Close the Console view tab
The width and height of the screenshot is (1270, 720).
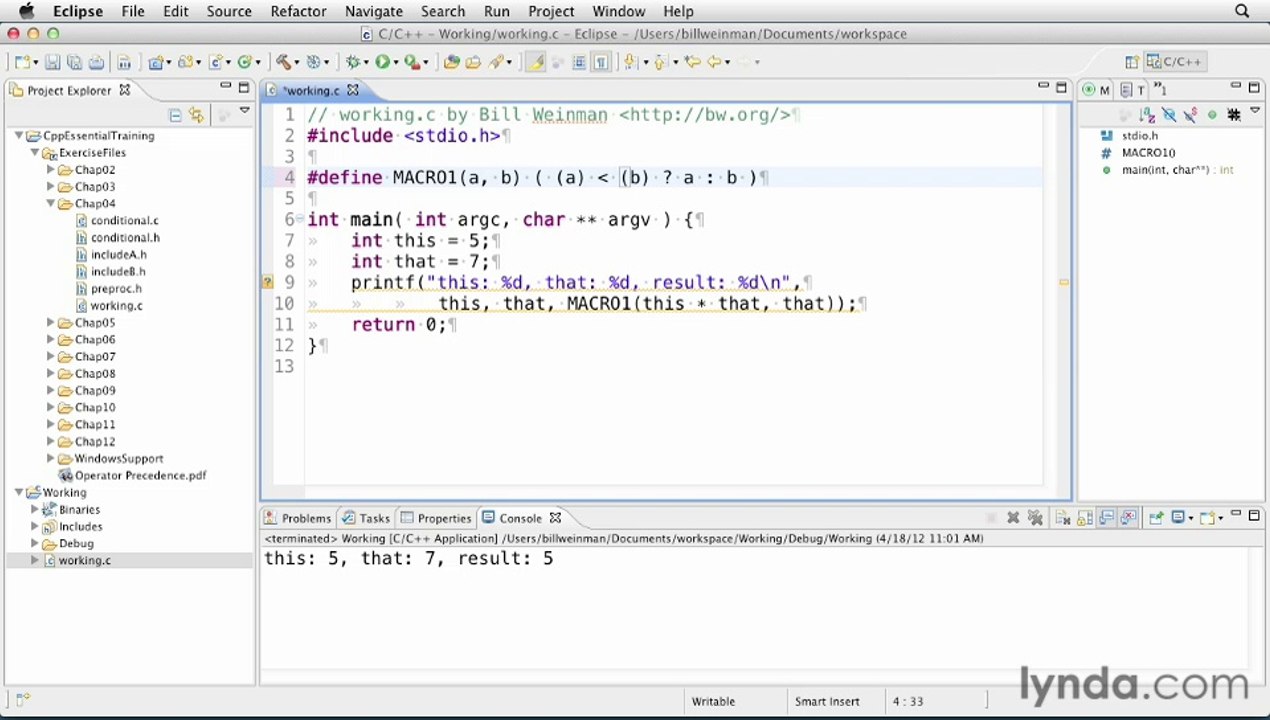click(x=555, y=518)
